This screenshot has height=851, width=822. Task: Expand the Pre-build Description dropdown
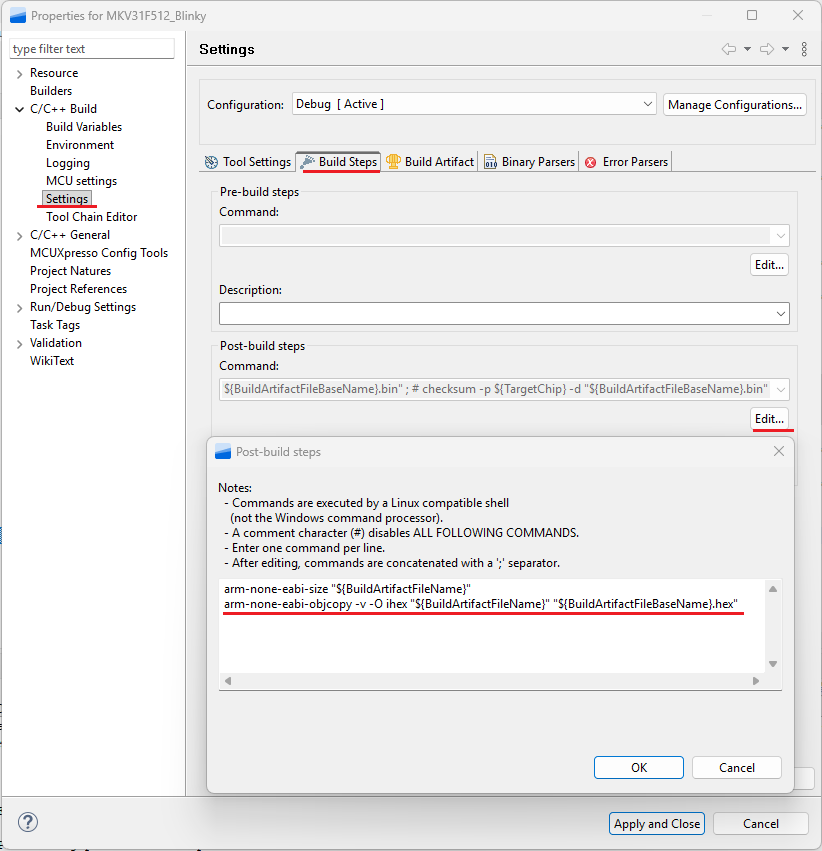(780, 314)
